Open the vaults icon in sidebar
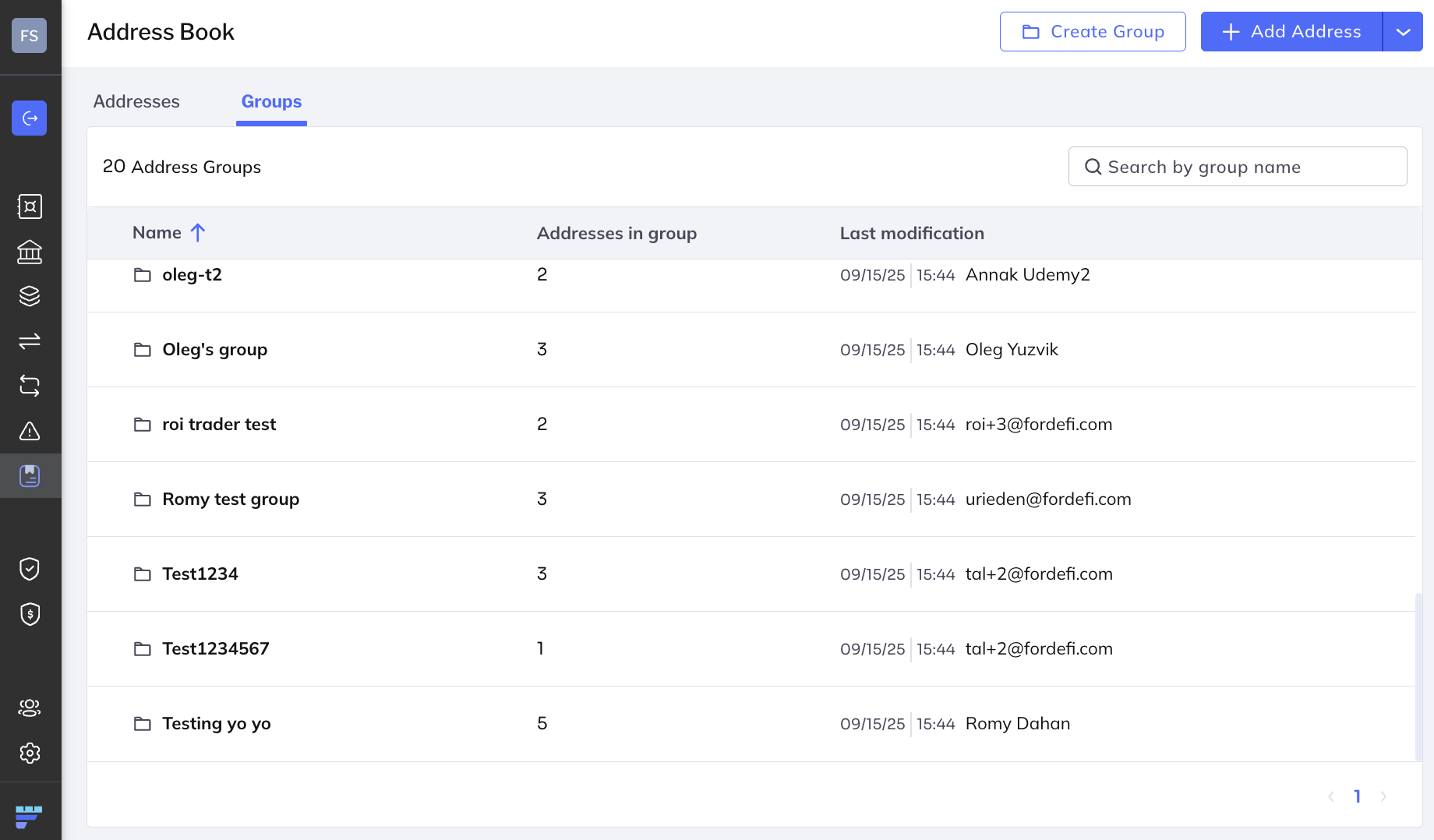 click(x=30, y=206)
